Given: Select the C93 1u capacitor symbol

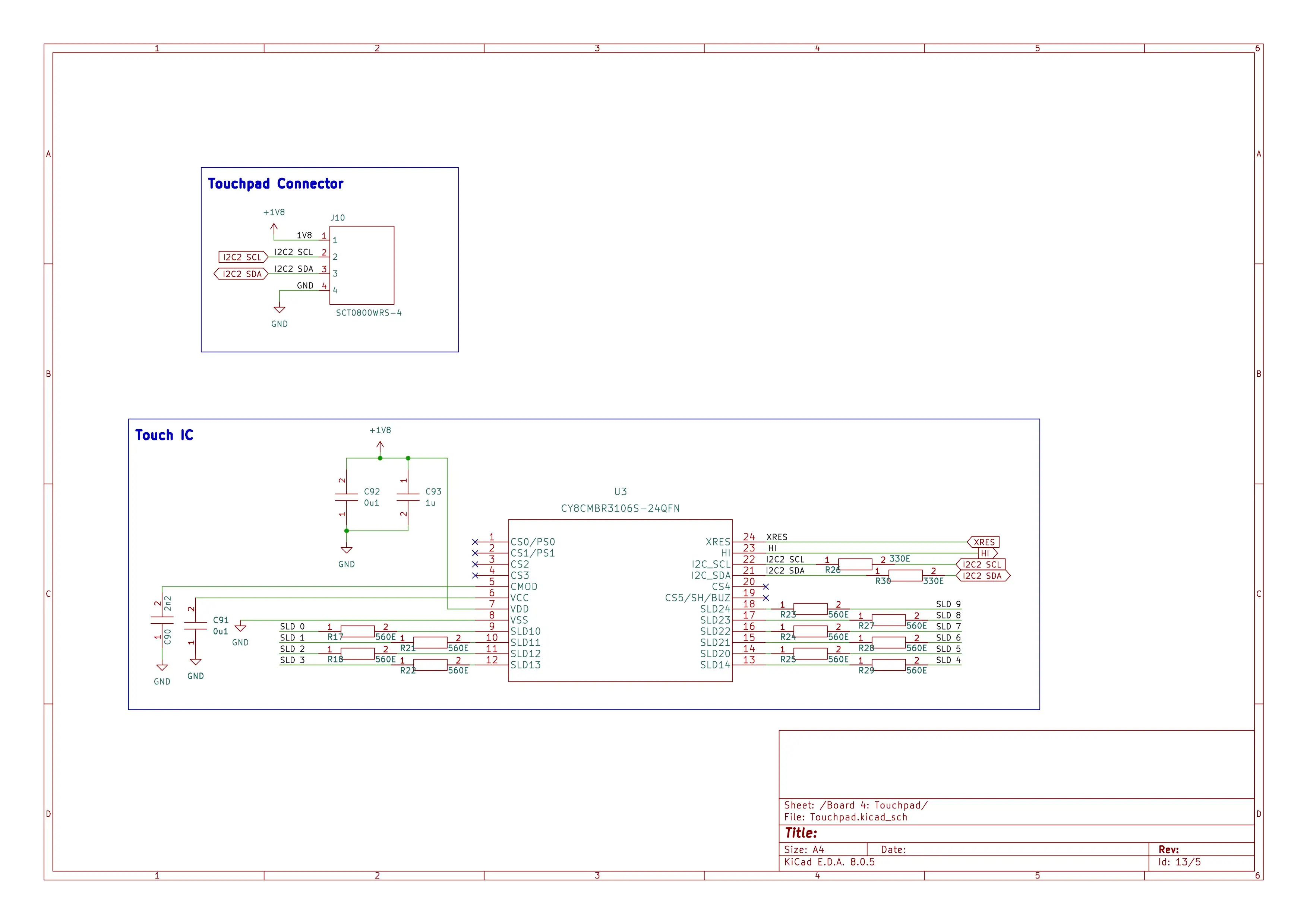Looking at the screenshot, I should click(408, 497).
